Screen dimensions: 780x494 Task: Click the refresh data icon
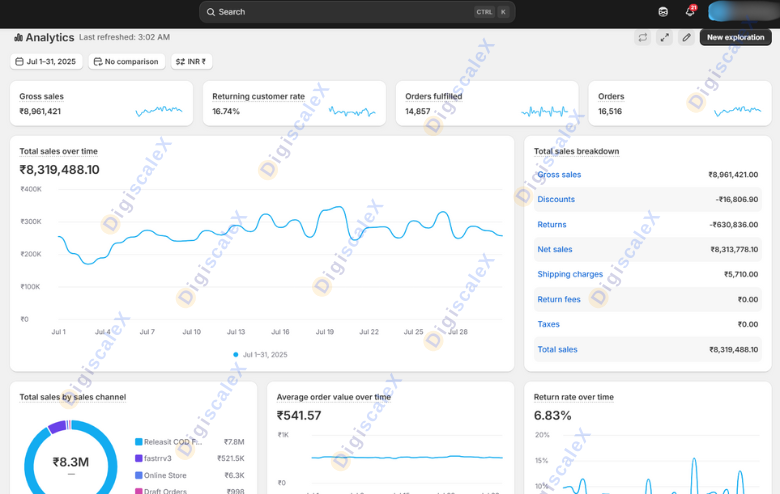click(x=642, y=37)
